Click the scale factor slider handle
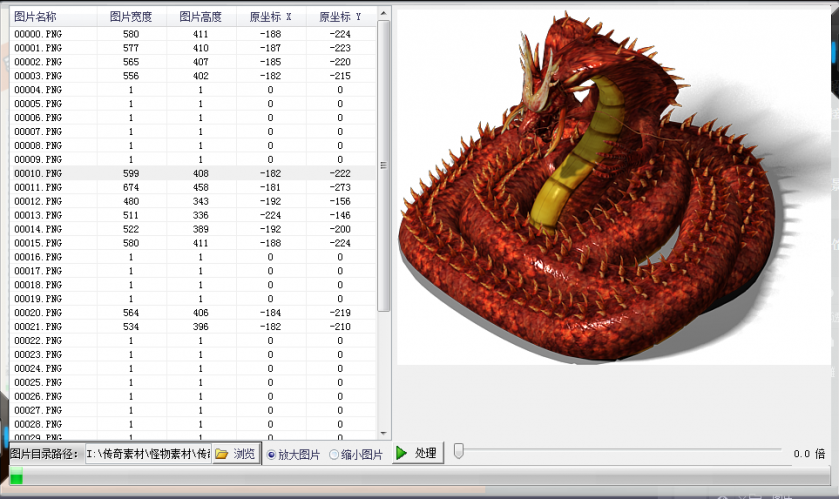Viewport: 840px width, 499px height. [458, 452]
